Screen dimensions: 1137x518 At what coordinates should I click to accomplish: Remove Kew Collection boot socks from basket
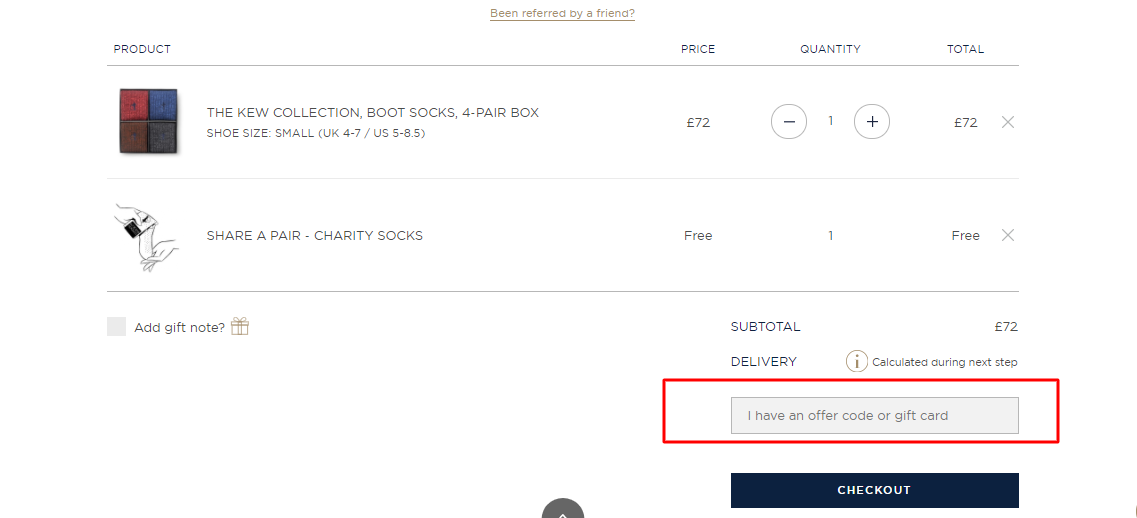click(1007, 122)
